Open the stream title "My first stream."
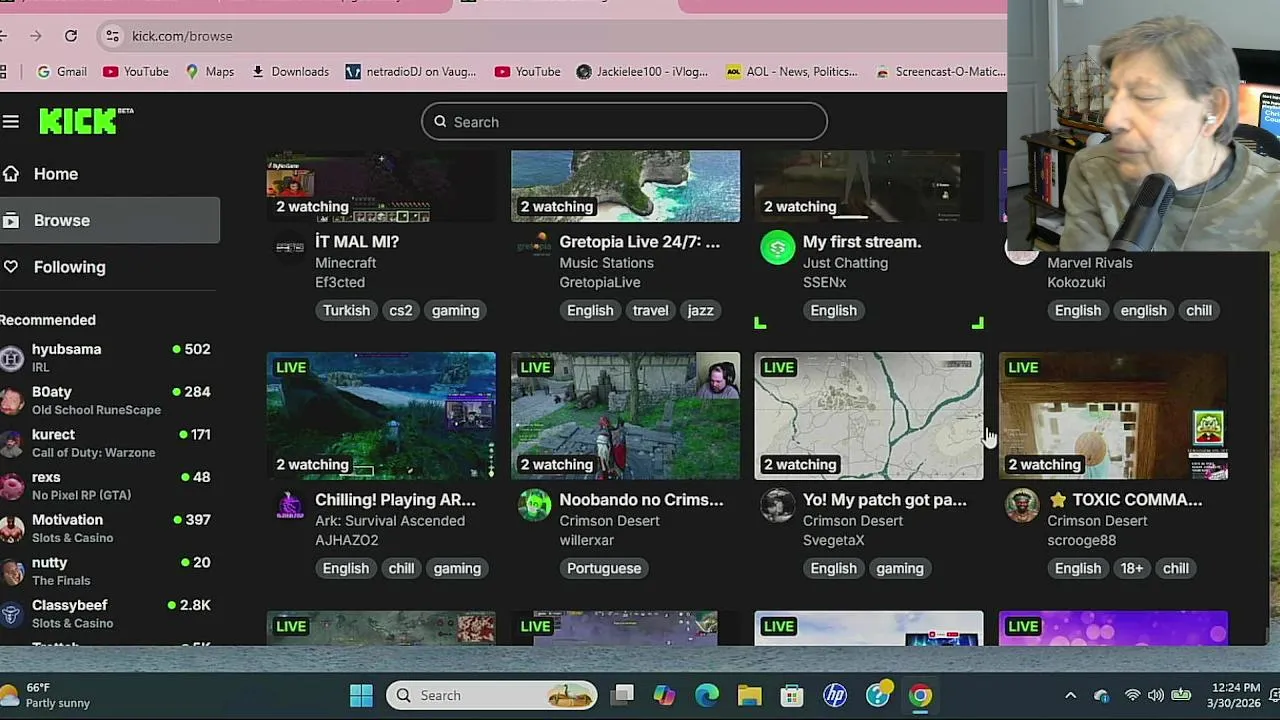The image size is (1280, 720). pos(862,242)
